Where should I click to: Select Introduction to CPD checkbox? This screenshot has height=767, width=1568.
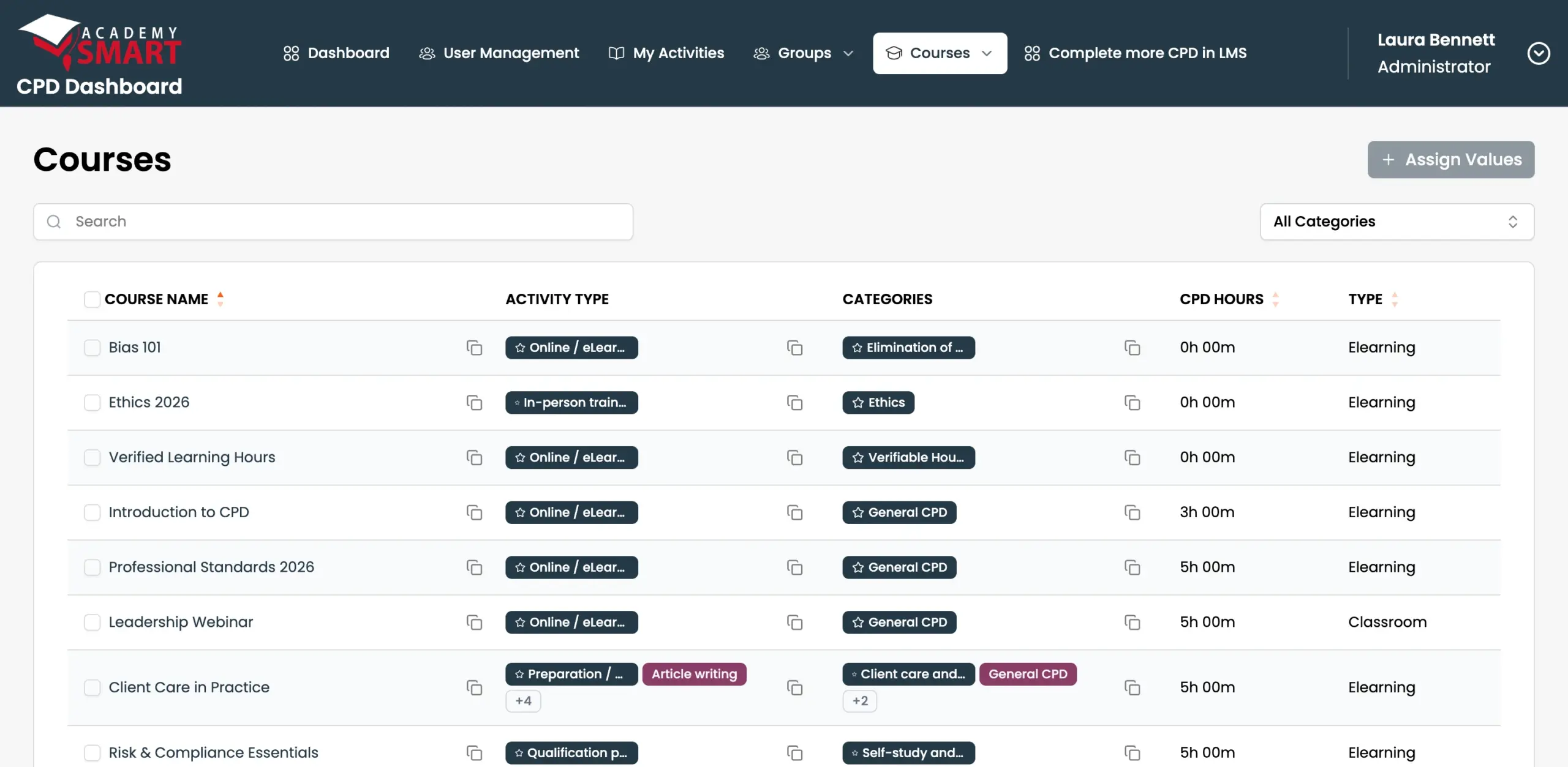[92, 512]
